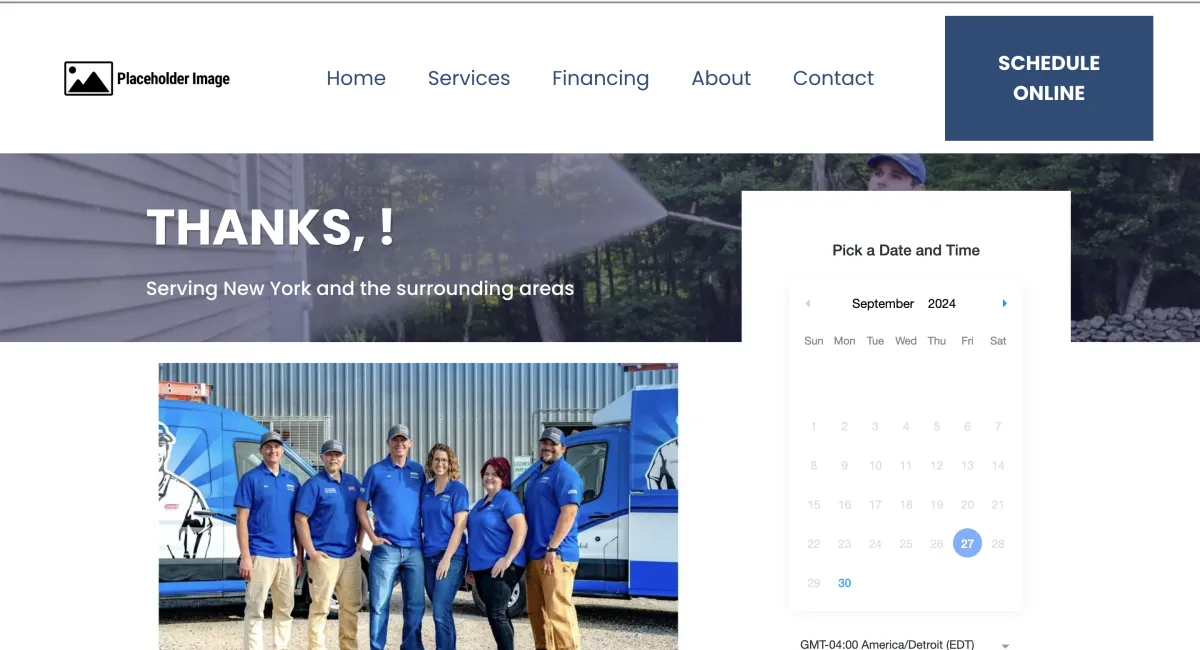Select September 30 in calendar
Screen dimensions: 1200x650
point(844,583)
